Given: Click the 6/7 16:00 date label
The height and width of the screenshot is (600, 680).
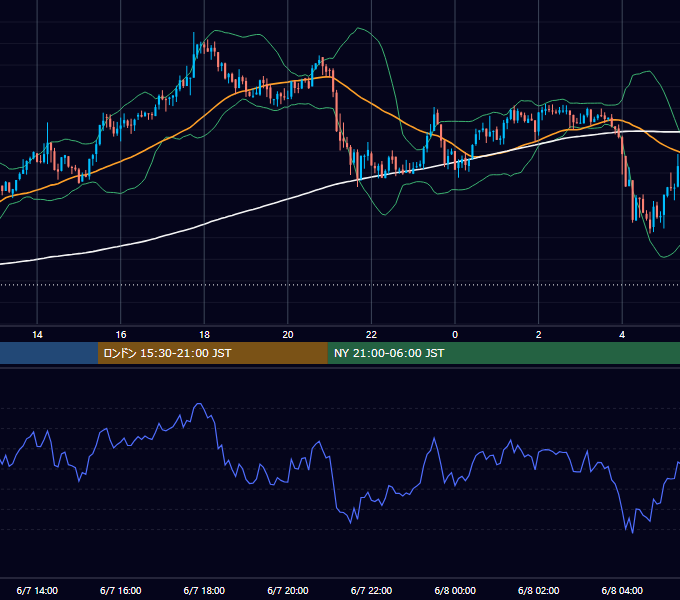Looking at the screenshot, I should tap(121, 590).
